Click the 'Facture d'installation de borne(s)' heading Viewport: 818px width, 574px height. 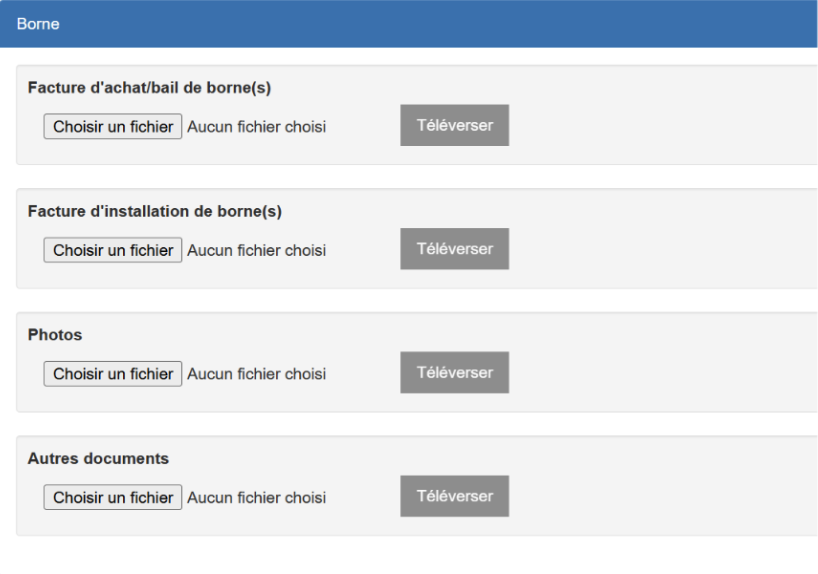point(154,211)
